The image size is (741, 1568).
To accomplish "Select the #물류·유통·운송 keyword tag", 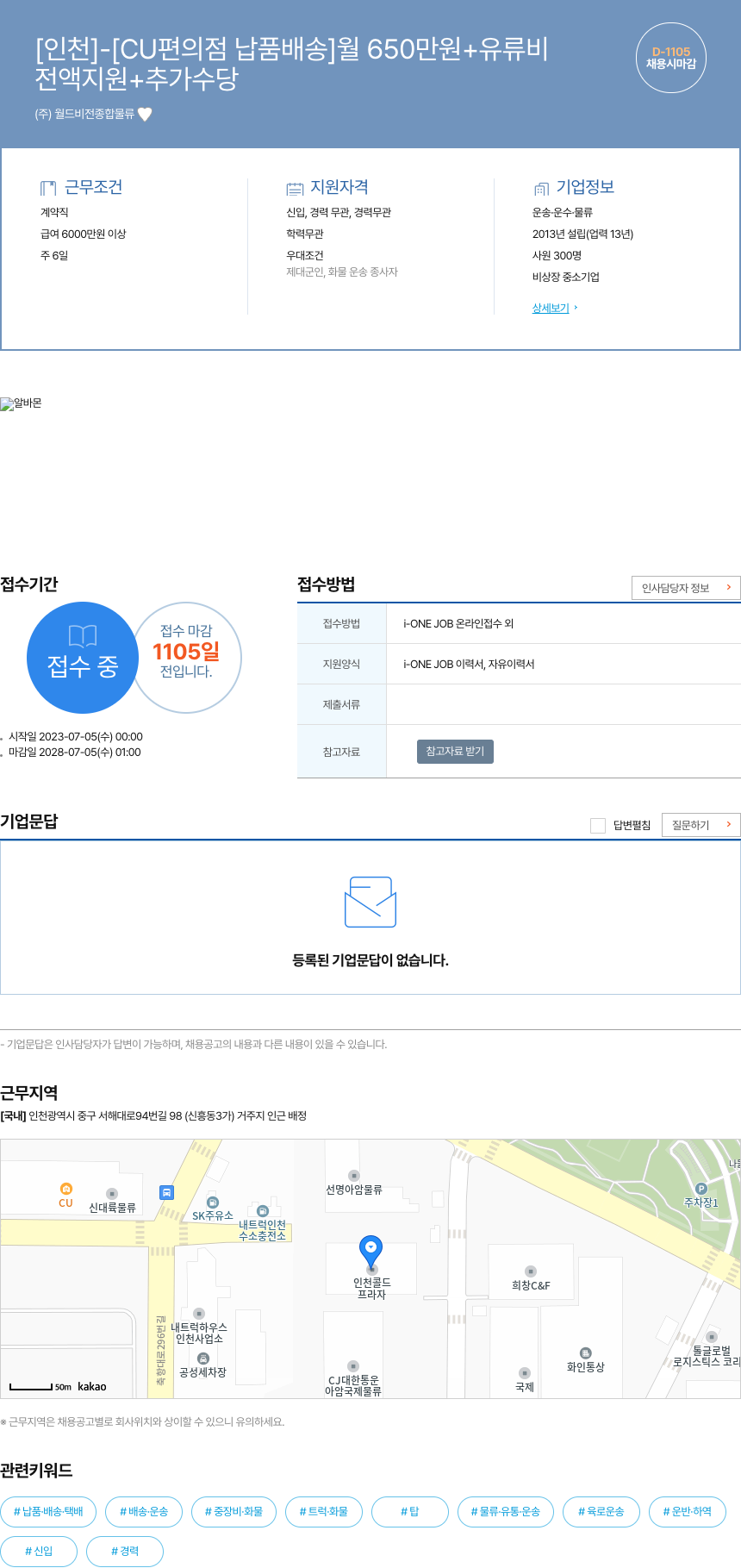I will coord(506,1511).
